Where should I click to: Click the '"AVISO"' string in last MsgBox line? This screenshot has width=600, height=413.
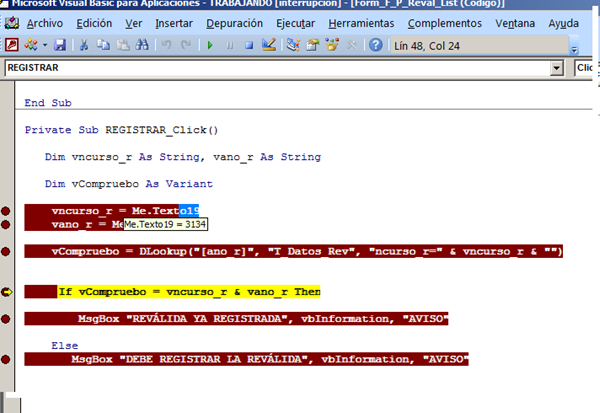click(x=445, y=359)
